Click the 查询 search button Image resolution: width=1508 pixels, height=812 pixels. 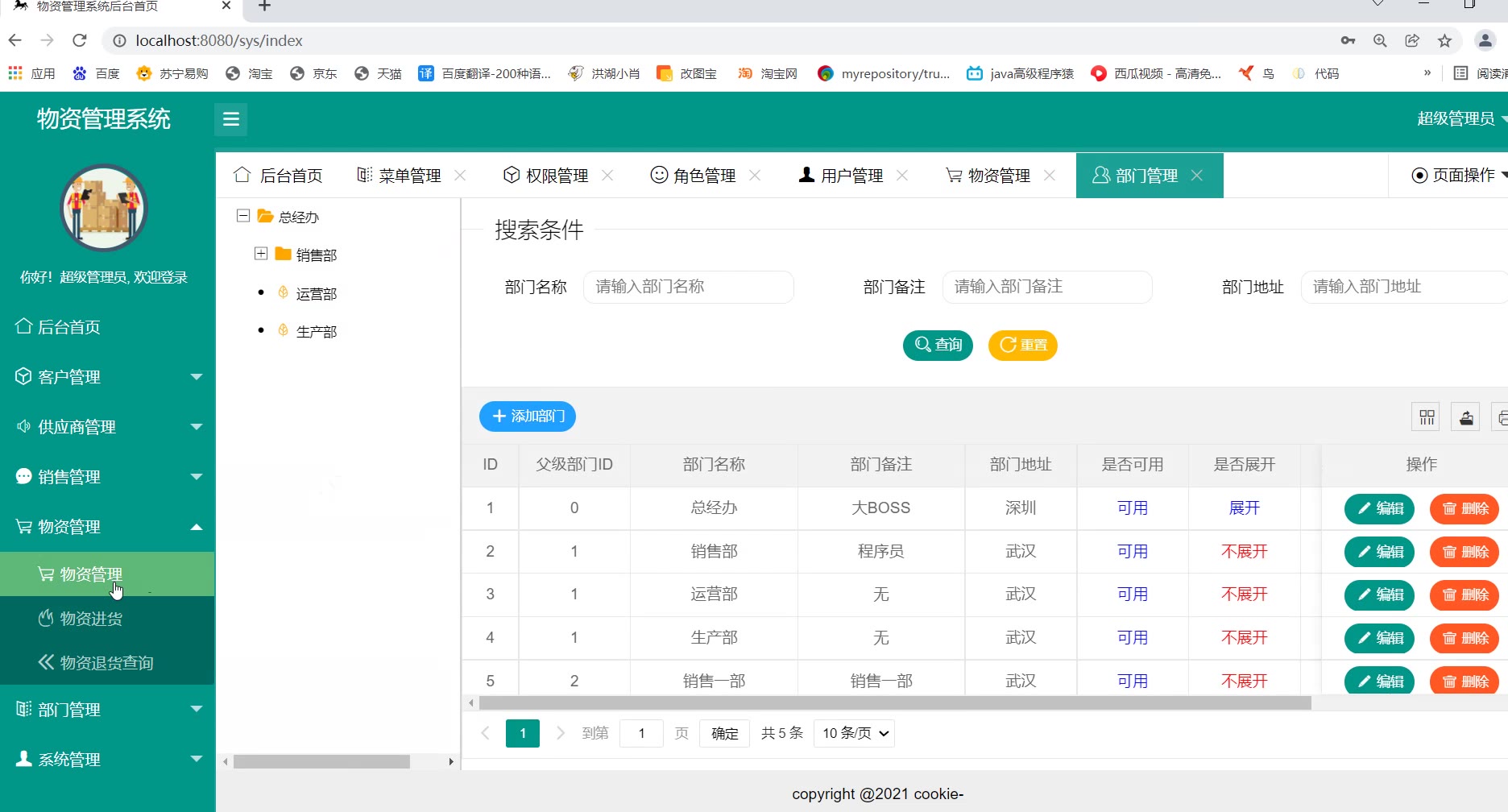(x=938, y=346)
